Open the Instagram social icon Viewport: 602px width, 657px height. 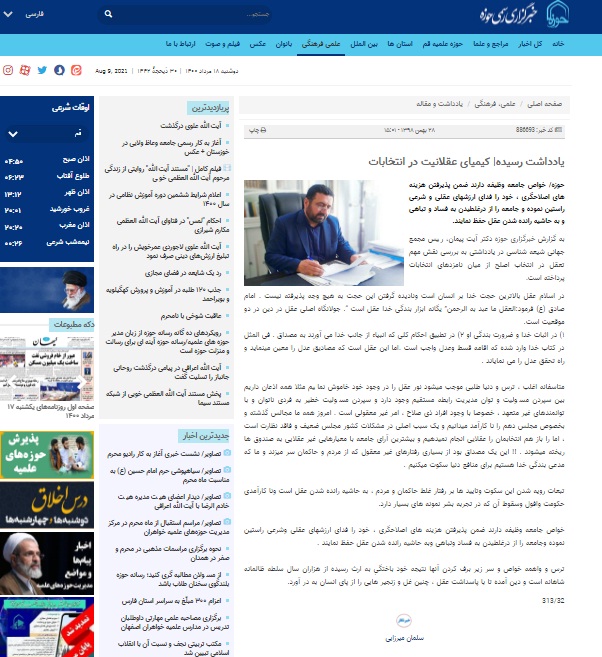pyautogui.click(x=8, y=70)
